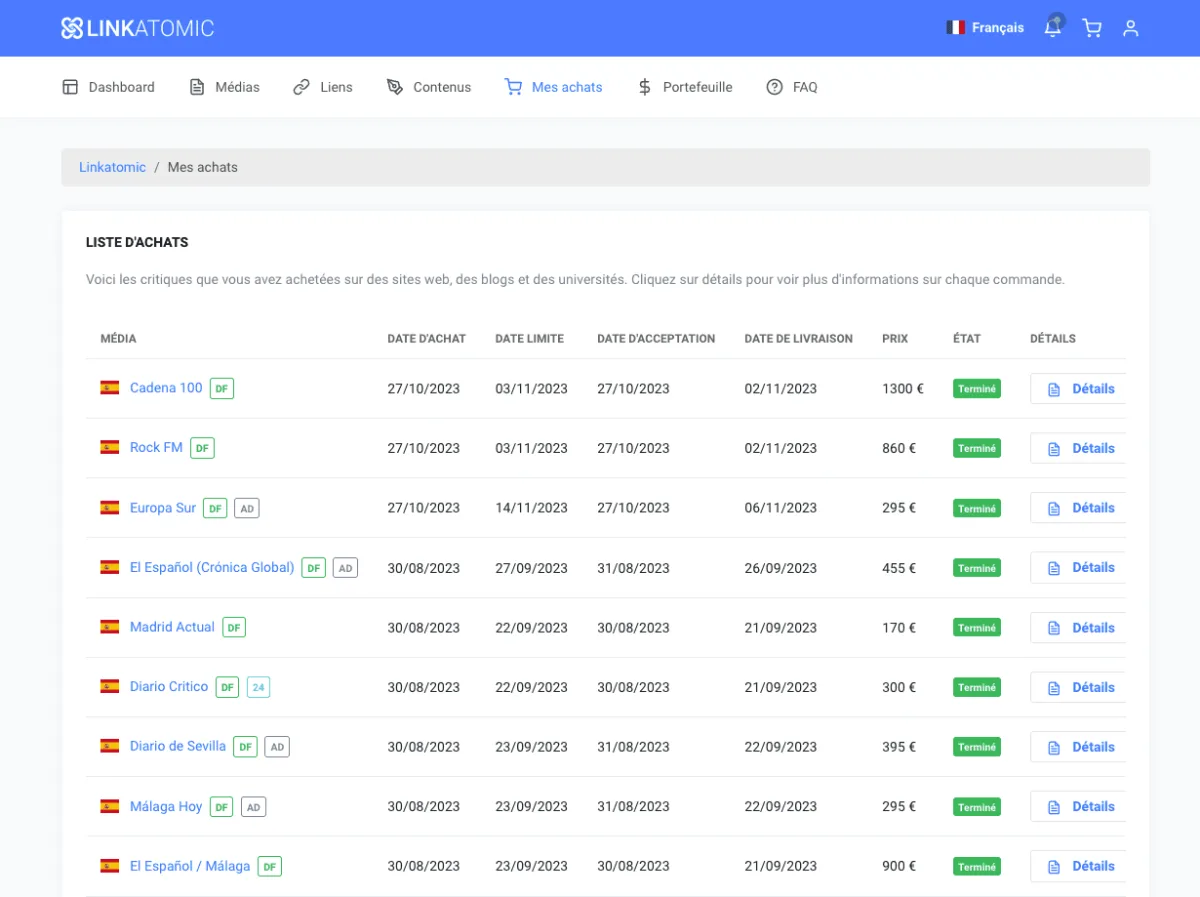
Task: Click the DF badge next to Cadena 100
Action: pyautogui.click(x=222, y=389)
